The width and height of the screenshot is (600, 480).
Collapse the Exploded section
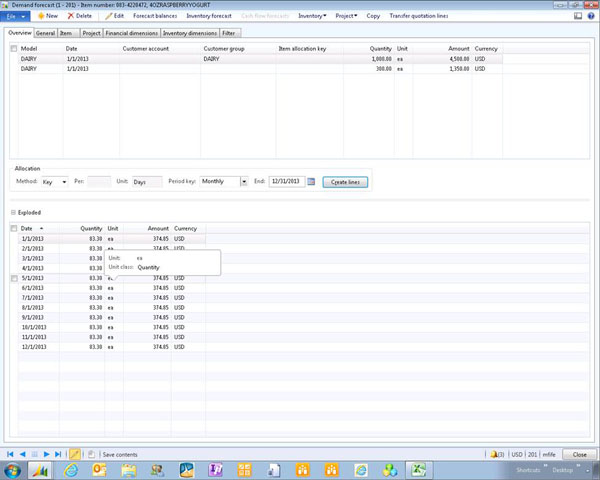[x=13, y=212]
